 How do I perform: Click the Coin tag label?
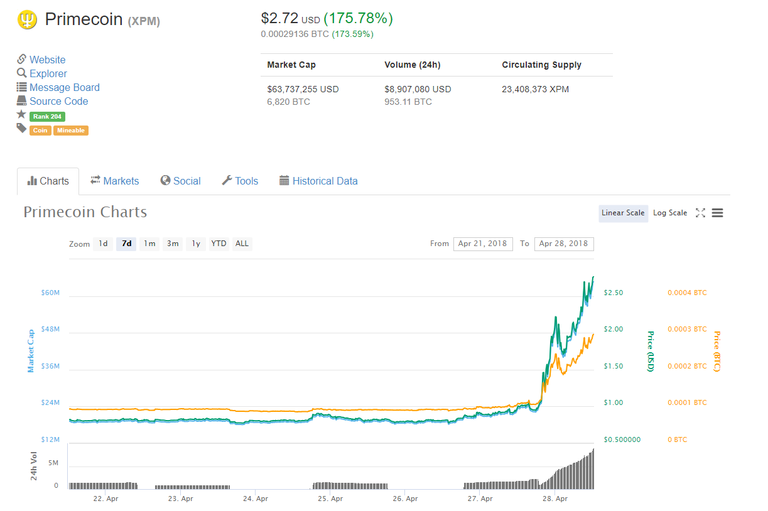[x=40, y=130]
